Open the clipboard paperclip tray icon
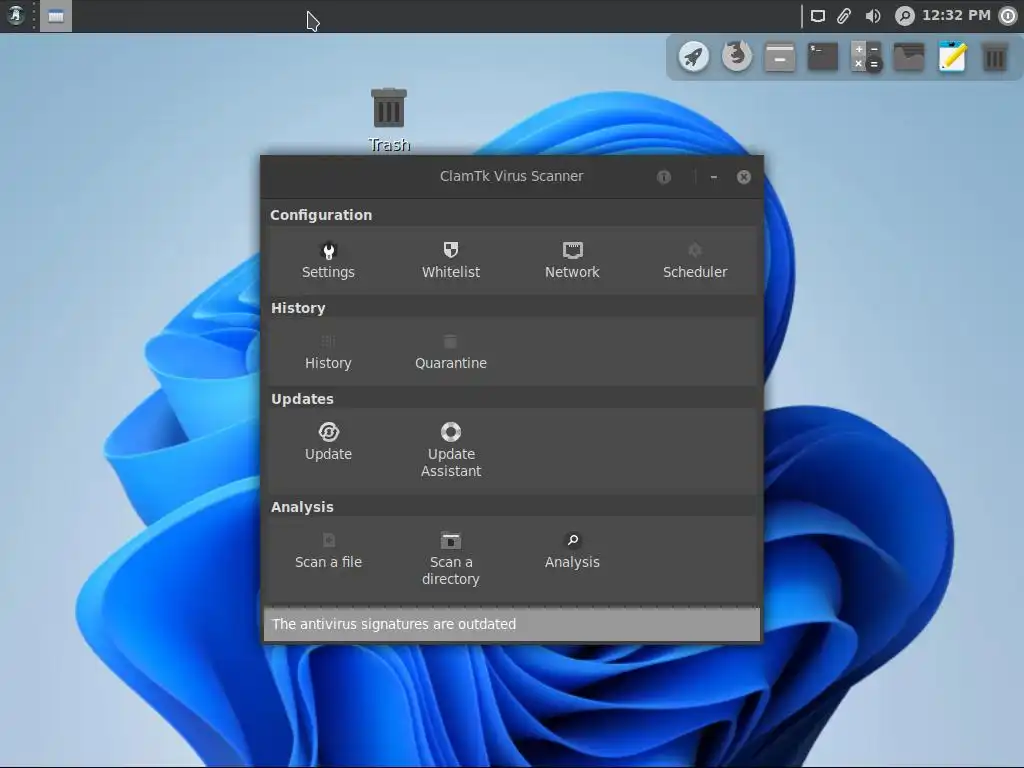The width and height of the screenshot is (1024, 768). (x=844, y=16)
